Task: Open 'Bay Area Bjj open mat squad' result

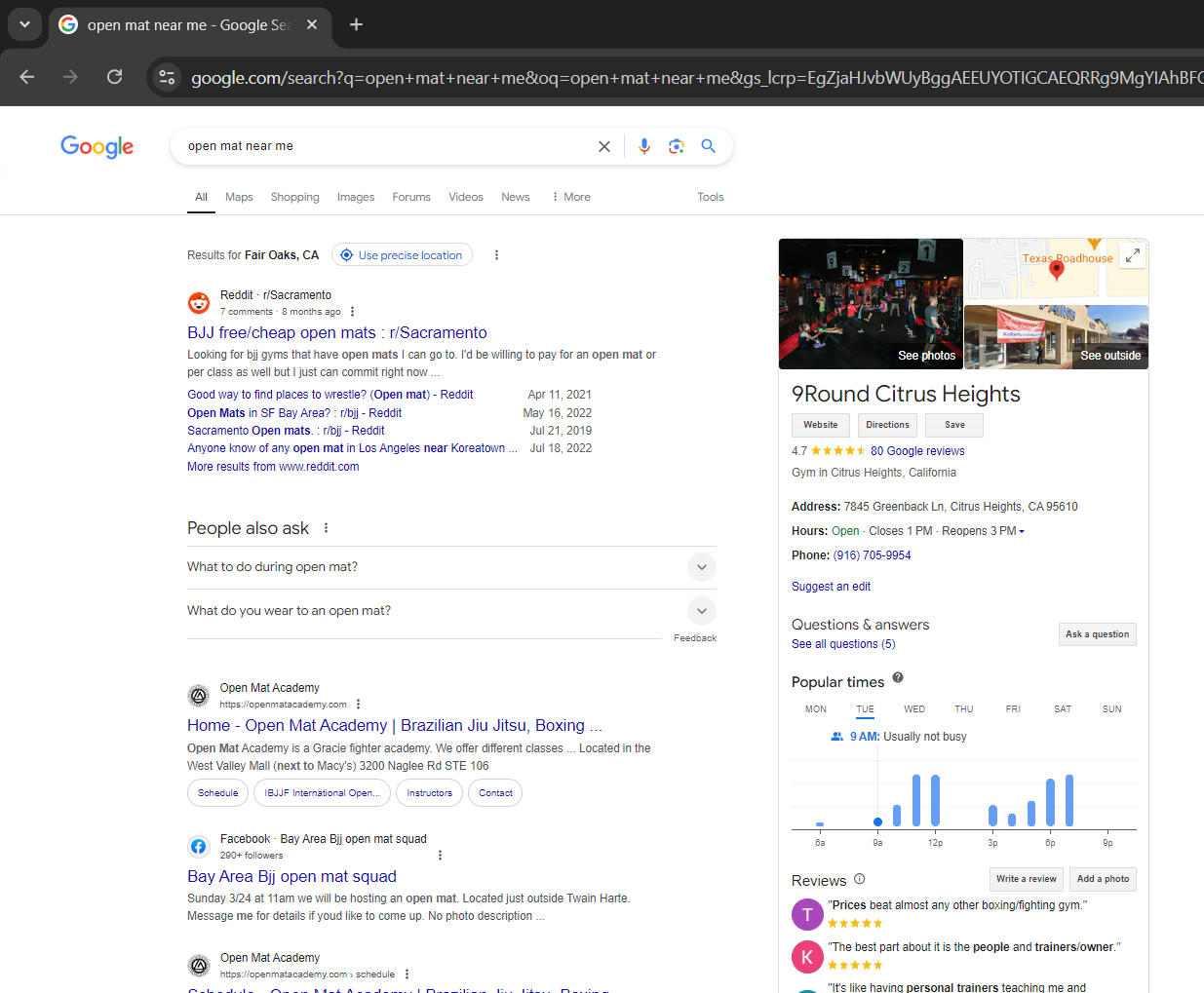Action: 291,877
